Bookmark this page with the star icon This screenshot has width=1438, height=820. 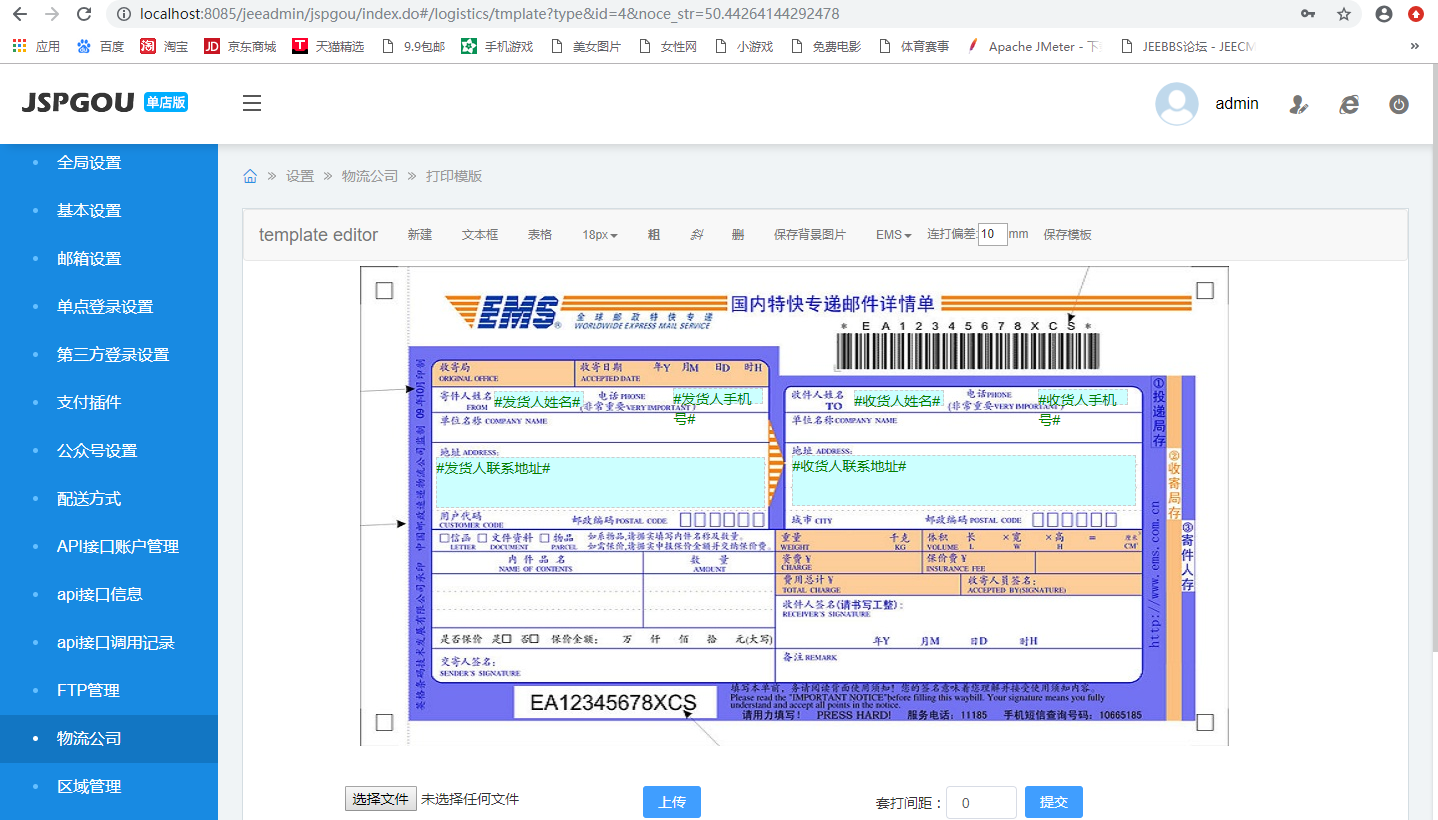tap(1344, 14)
